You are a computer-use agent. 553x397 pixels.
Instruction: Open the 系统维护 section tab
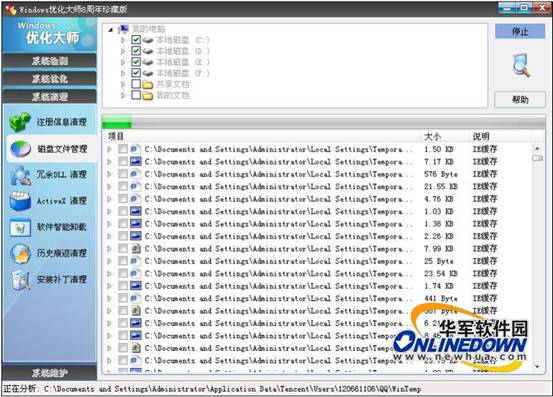tap(49, 373)
